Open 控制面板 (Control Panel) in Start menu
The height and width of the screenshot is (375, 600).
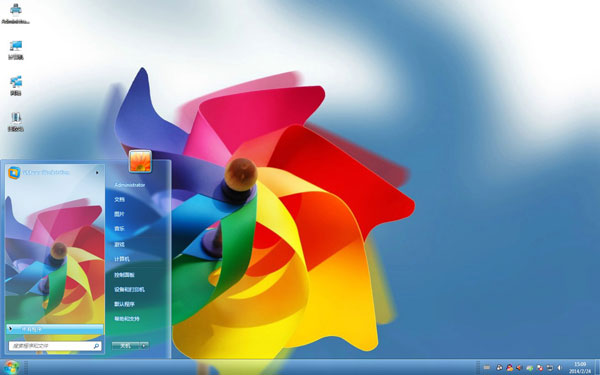tap(124, 274)
